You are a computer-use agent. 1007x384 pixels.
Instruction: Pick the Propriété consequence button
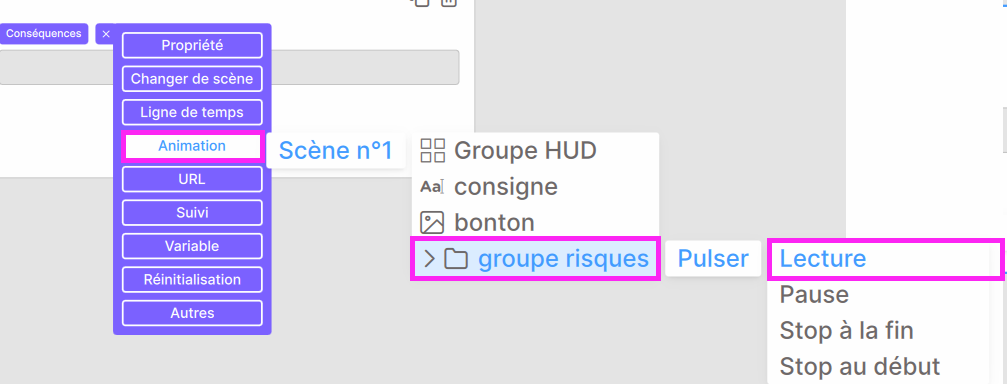(x=192, y=46)
